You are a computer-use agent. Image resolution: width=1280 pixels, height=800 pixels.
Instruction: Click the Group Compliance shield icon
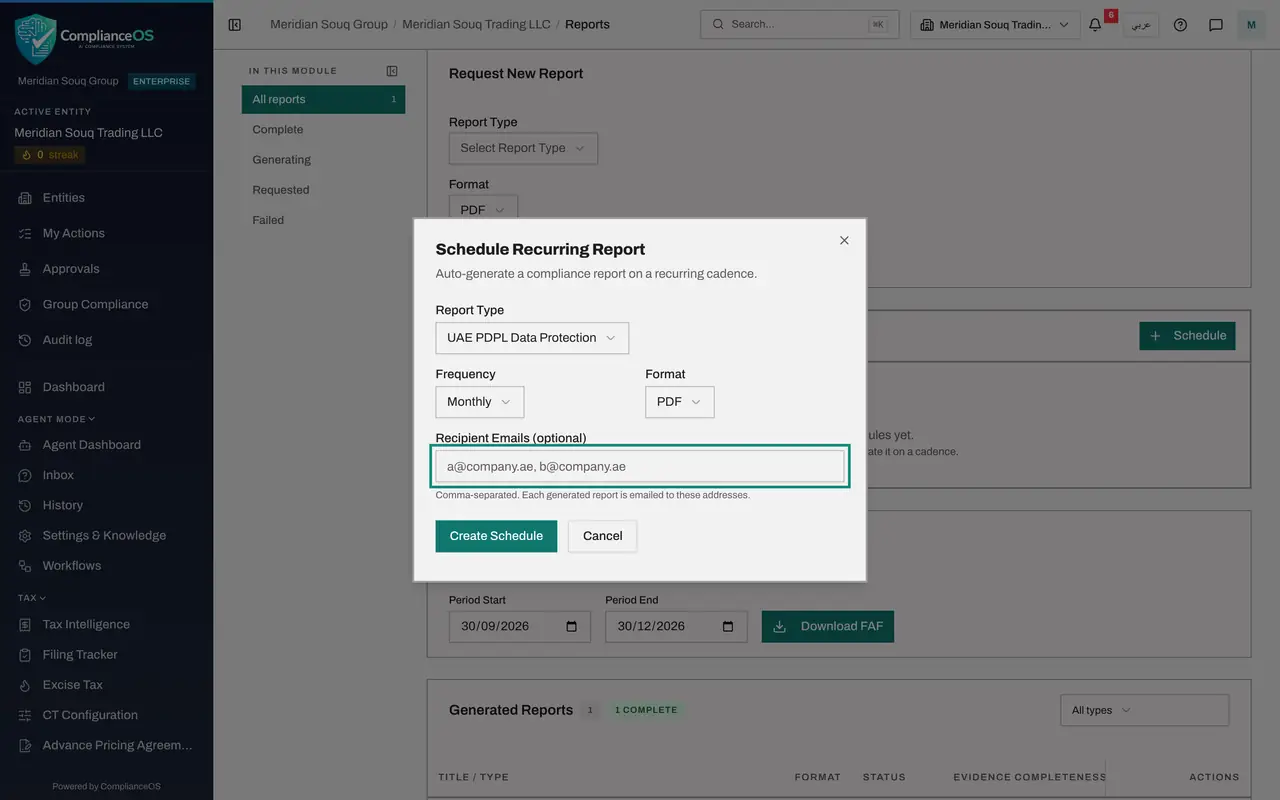click(x=25, y=304)
